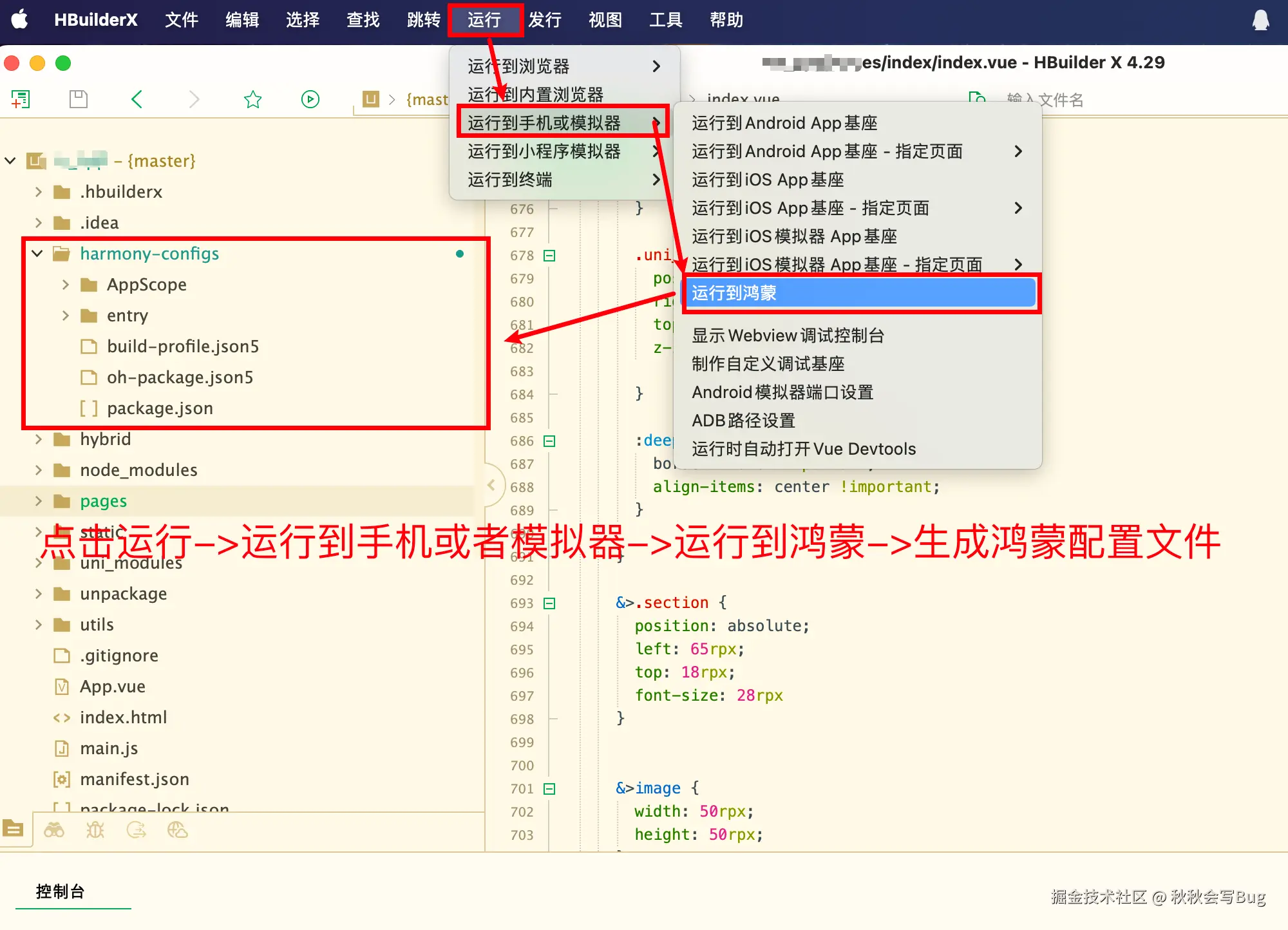Expand the node_modules folder
This screenshot has height=930, width=1288.
click(39, 470)
